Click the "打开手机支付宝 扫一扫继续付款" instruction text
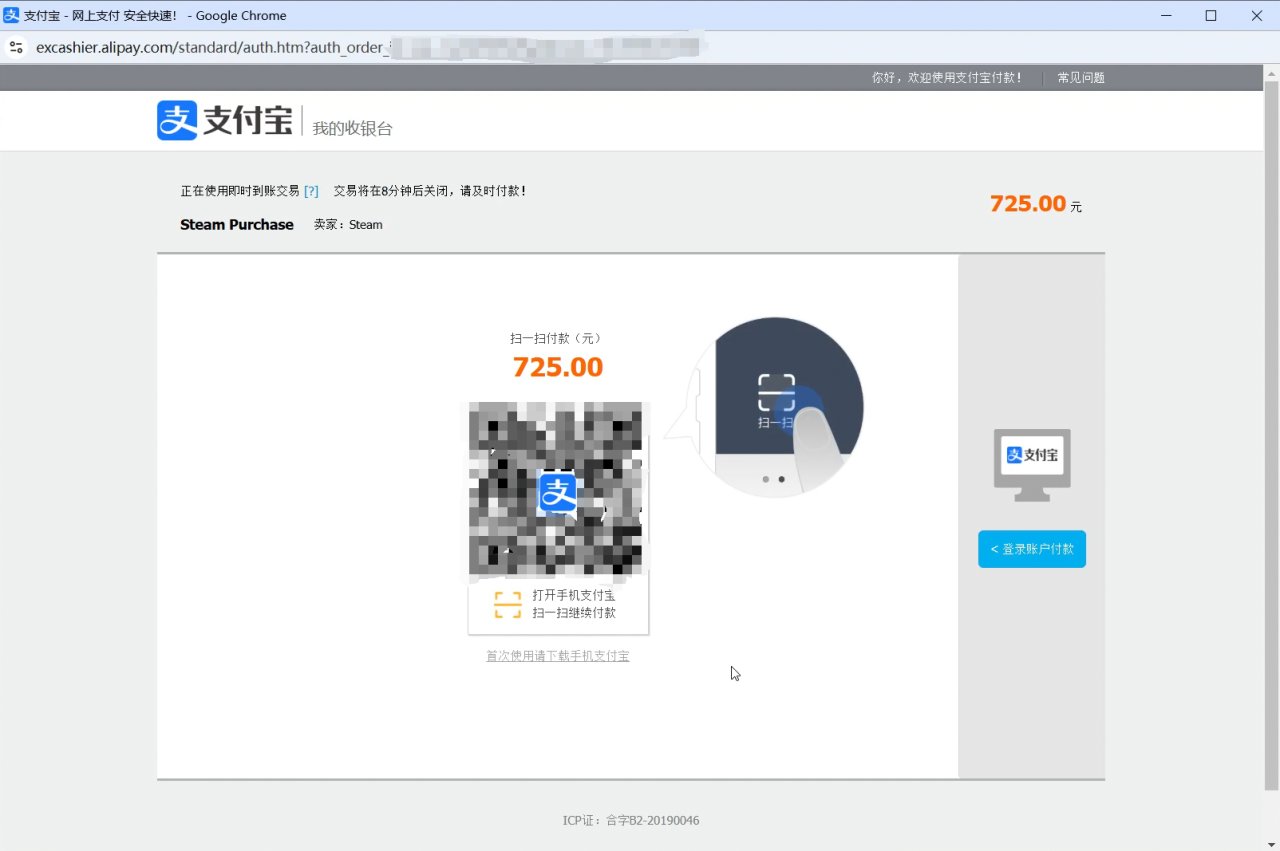The height and width of the screenshot is (851, 1280). click(x=574, y=604)
